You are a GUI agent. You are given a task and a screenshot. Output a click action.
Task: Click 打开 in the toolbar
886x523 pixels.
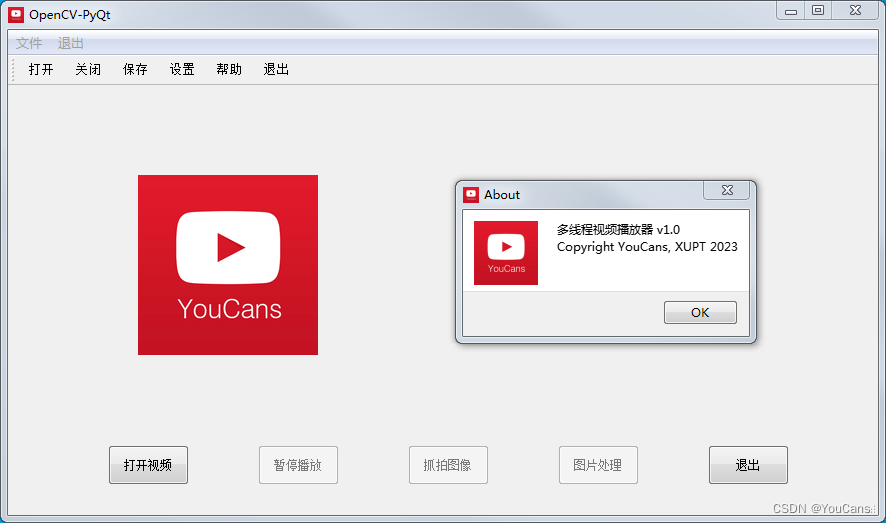coord(41,69)
